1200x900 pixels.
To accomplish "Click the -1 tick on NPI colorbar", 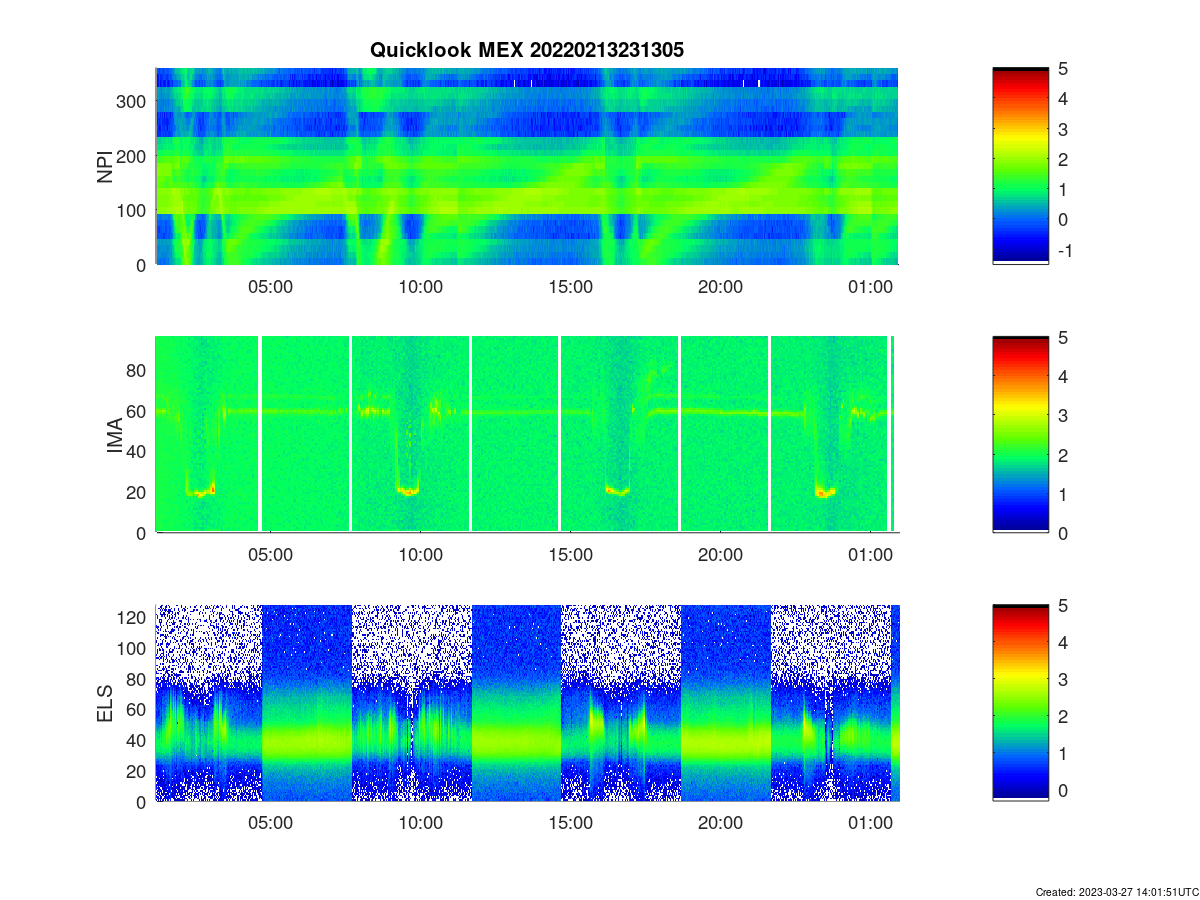I will pos(1065,251).
